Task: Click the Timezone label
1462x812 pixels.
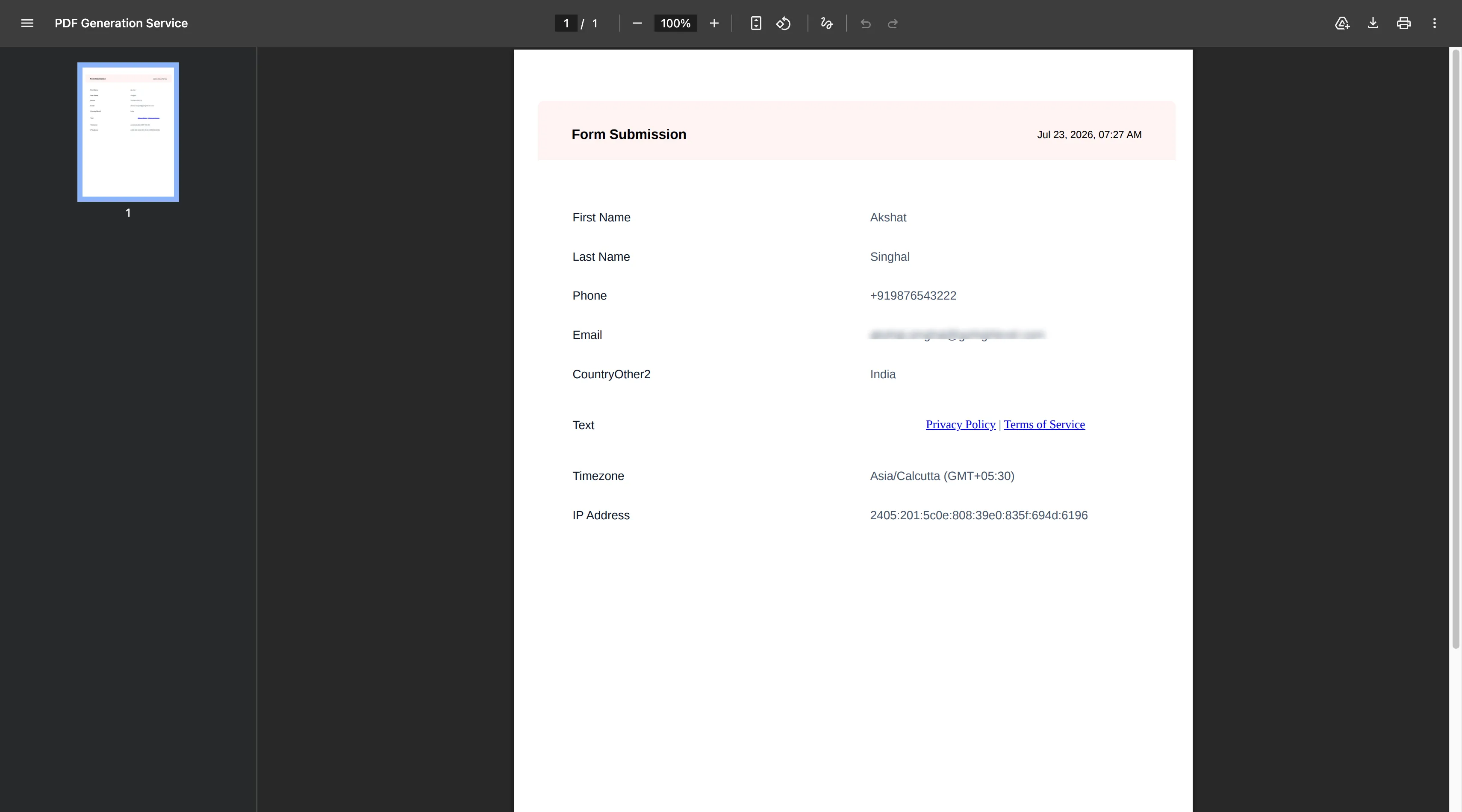Action: point(598,476)
